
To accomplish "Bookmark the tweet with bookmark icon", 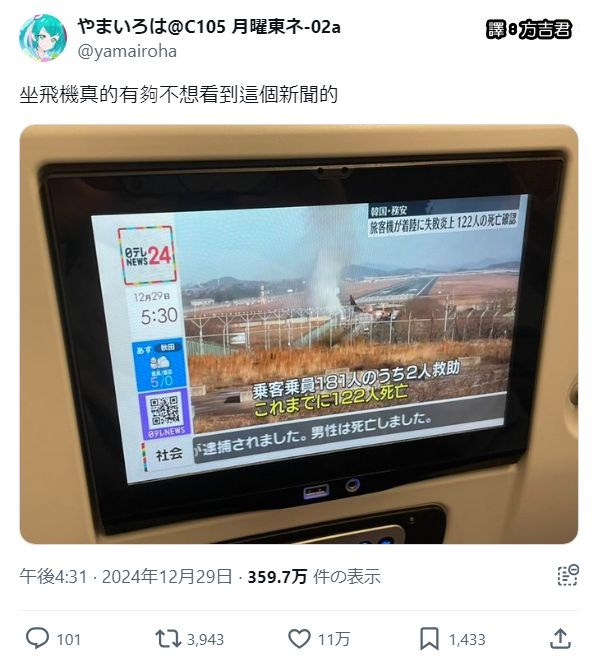I will [x=430, y=639].
